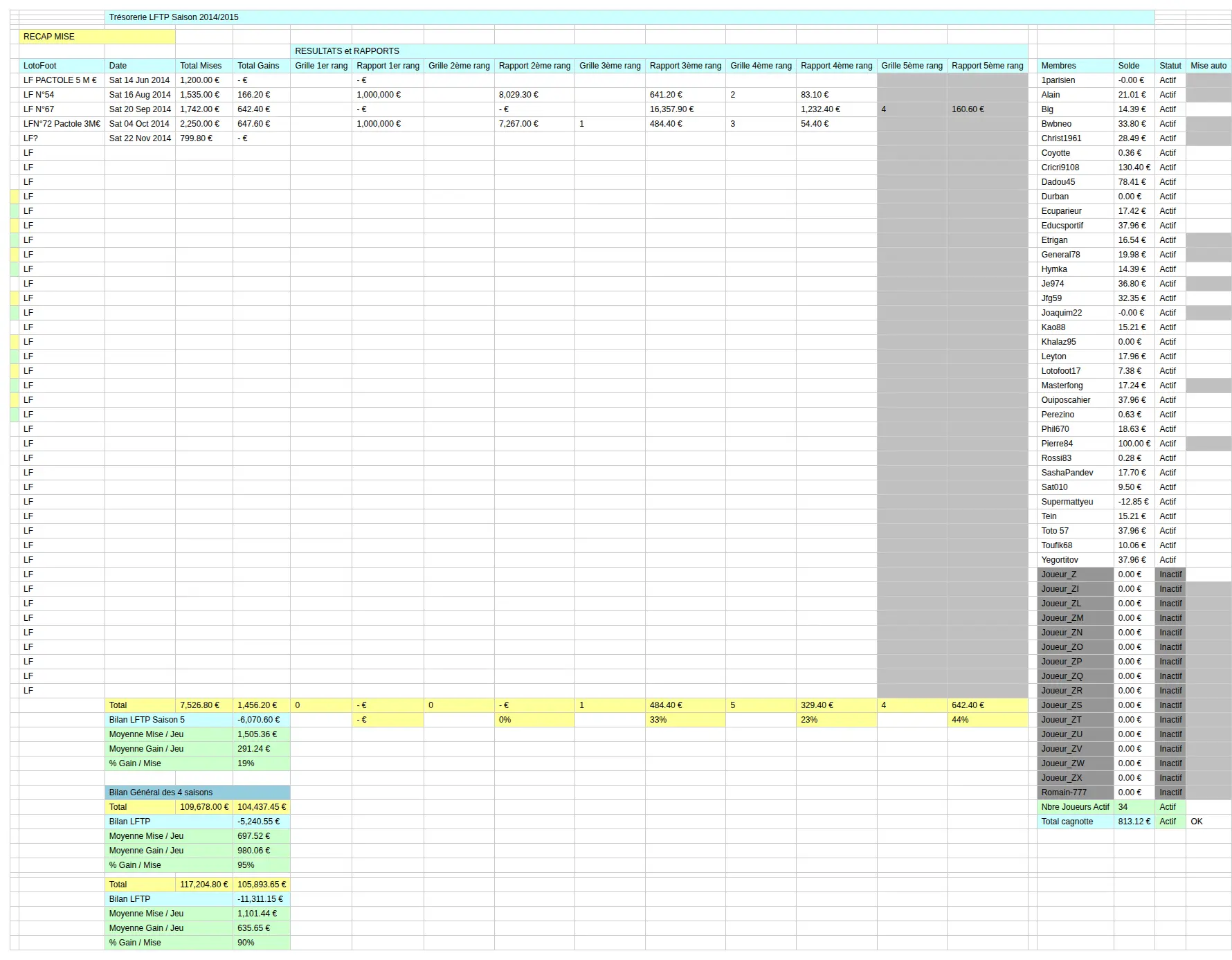Click the "Mise auto" column header
This screenshot has width=1232, height=960.
pos(1208,66)
